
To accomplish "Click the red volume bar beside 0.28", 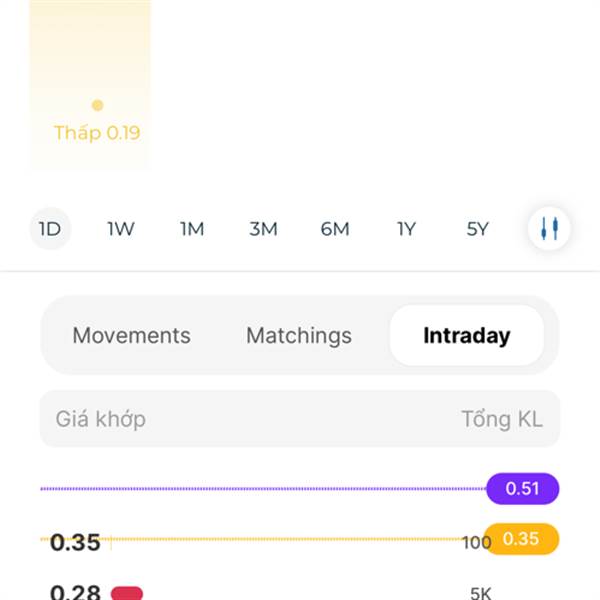I will click(127, 593).
